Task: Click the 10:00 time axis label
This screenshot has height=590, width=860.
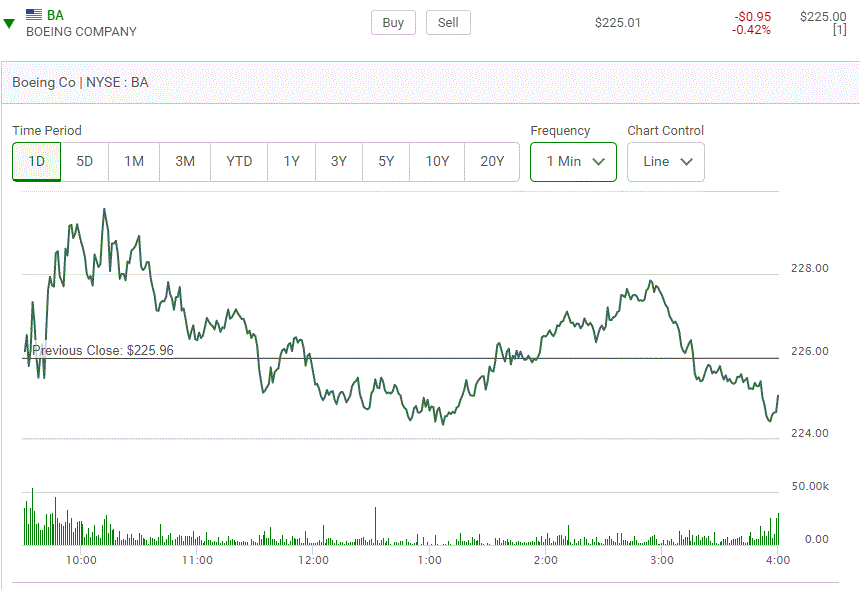Action: pyautogui.click(x=81, y=560)
